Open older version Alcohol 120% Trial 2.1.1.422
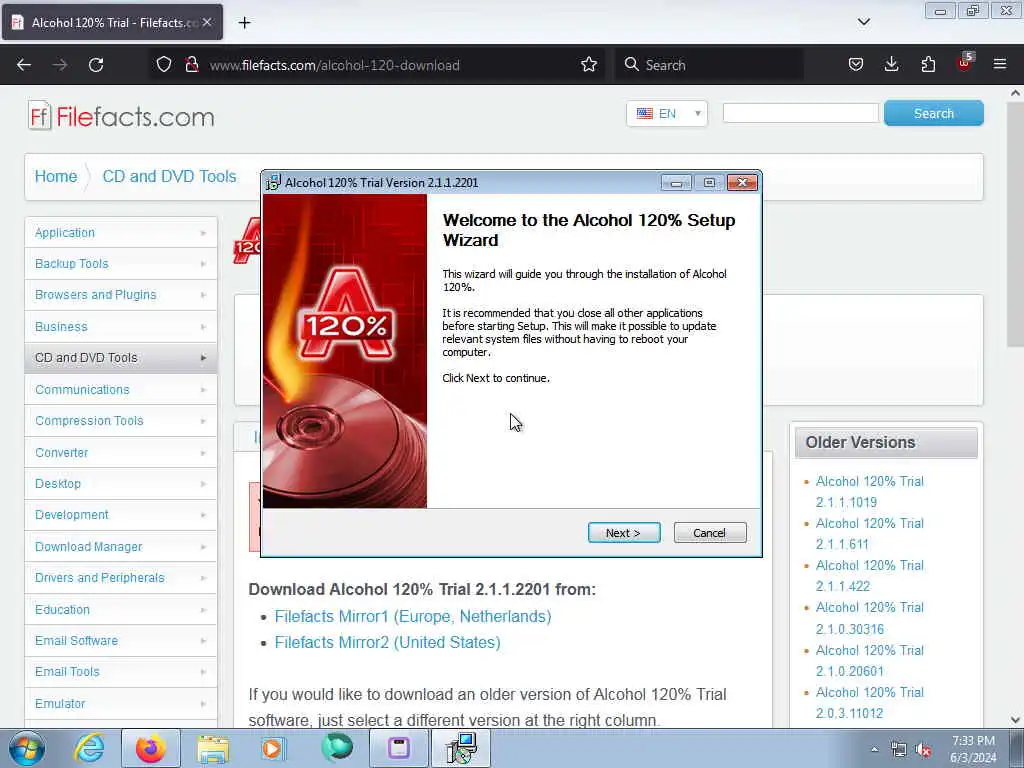Image resolution: width=1024 pixels, height=768 pixels. (869, 575)
